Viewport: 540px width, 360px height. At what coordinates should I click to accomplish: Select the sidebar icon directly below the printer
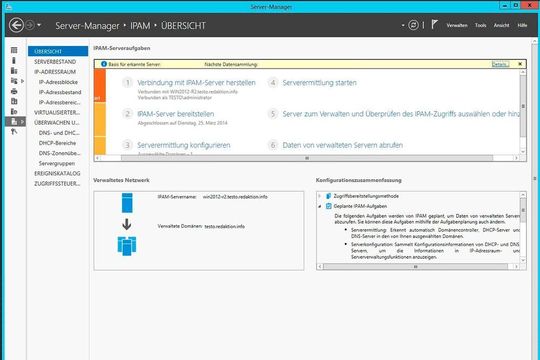14,101
